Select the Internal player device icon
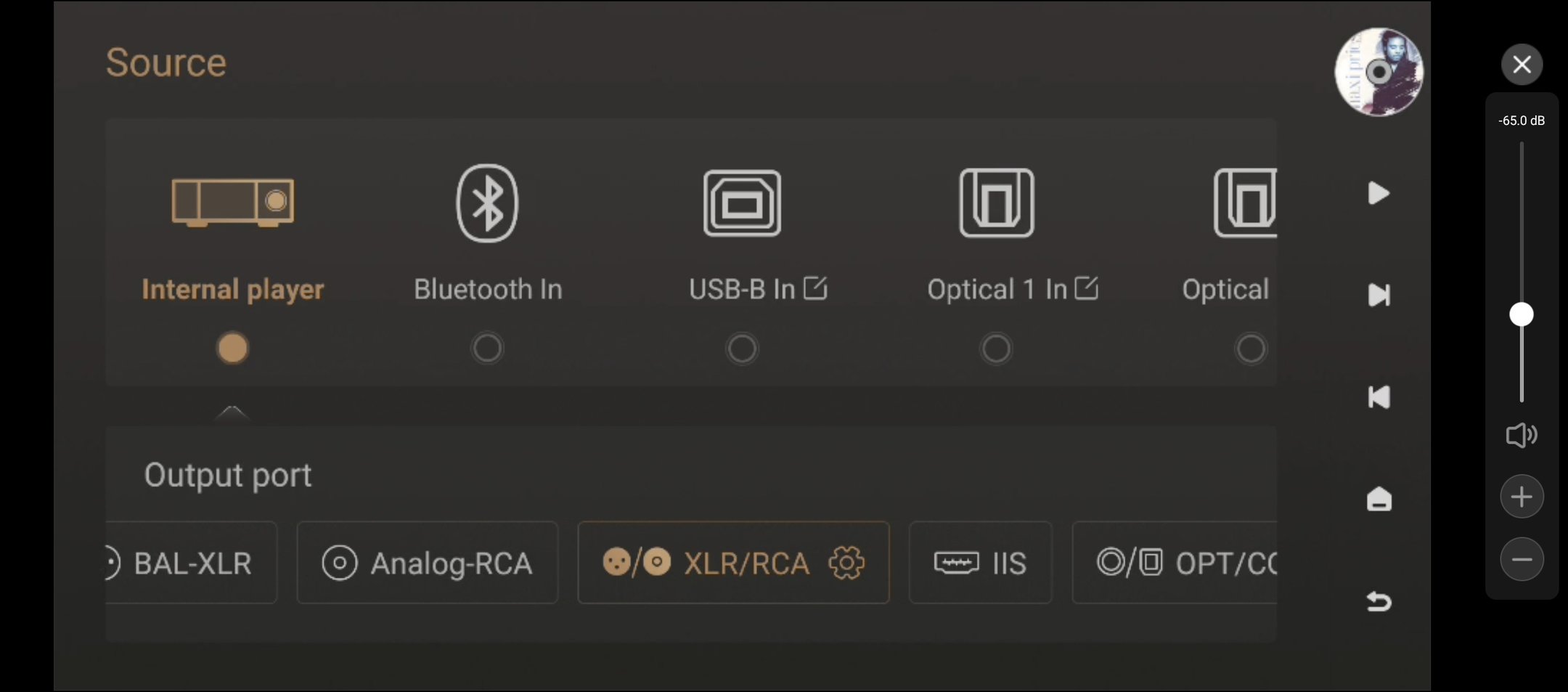 click(x=232, y=202)
